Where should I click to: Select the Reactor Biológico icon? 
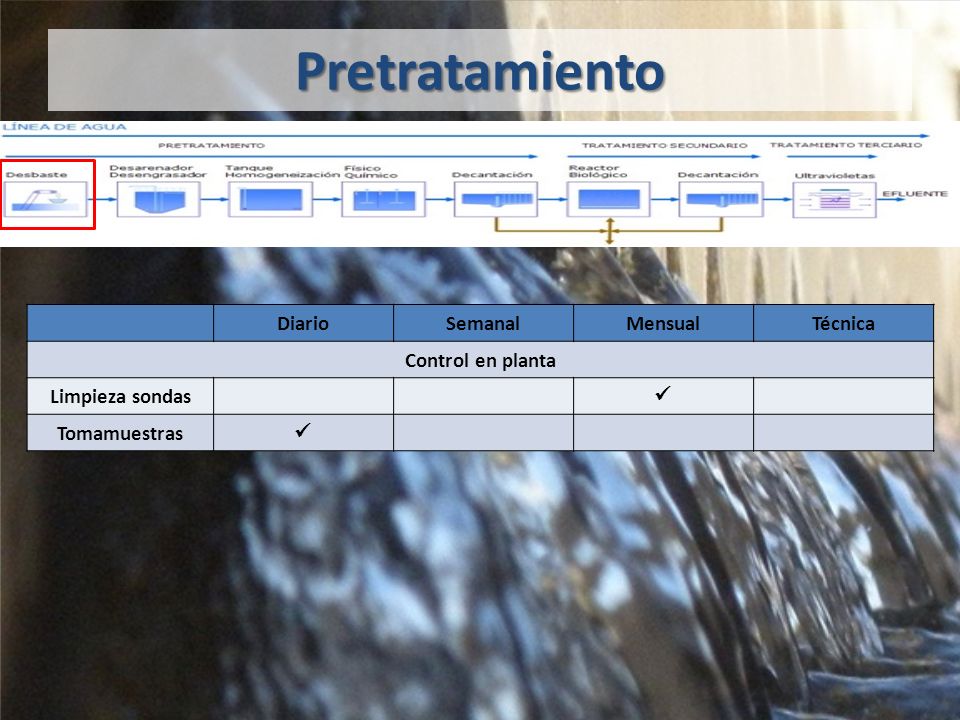coord(609,199)
